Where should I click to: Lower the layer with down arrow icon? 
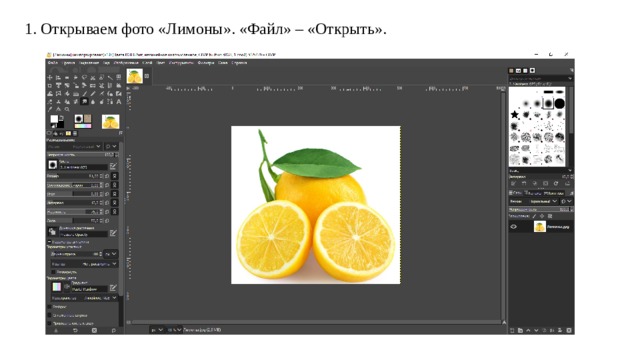tap(536, 330)
